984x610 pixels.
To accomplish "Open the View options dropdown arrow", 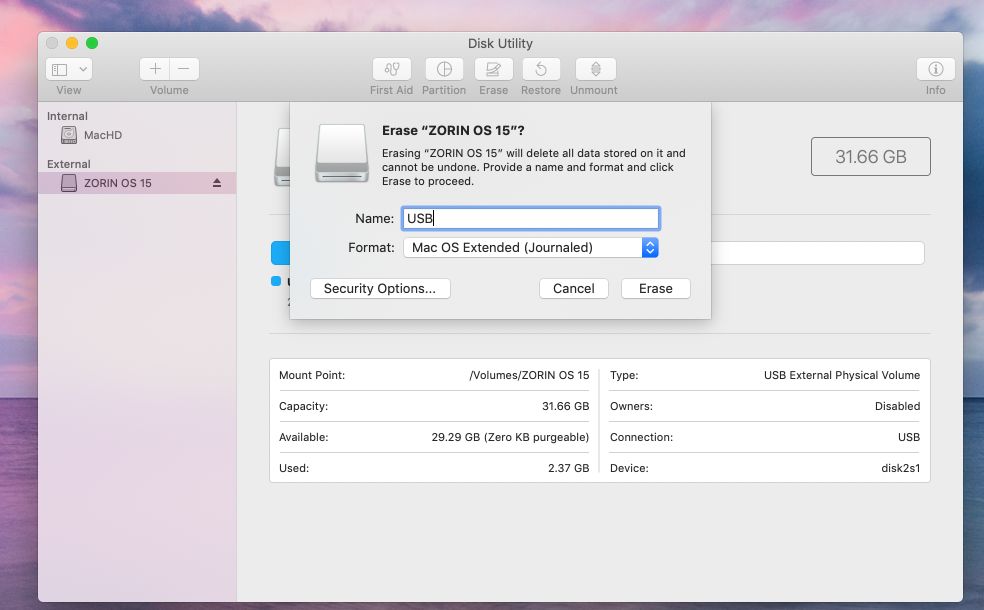I will coord(82,69).
